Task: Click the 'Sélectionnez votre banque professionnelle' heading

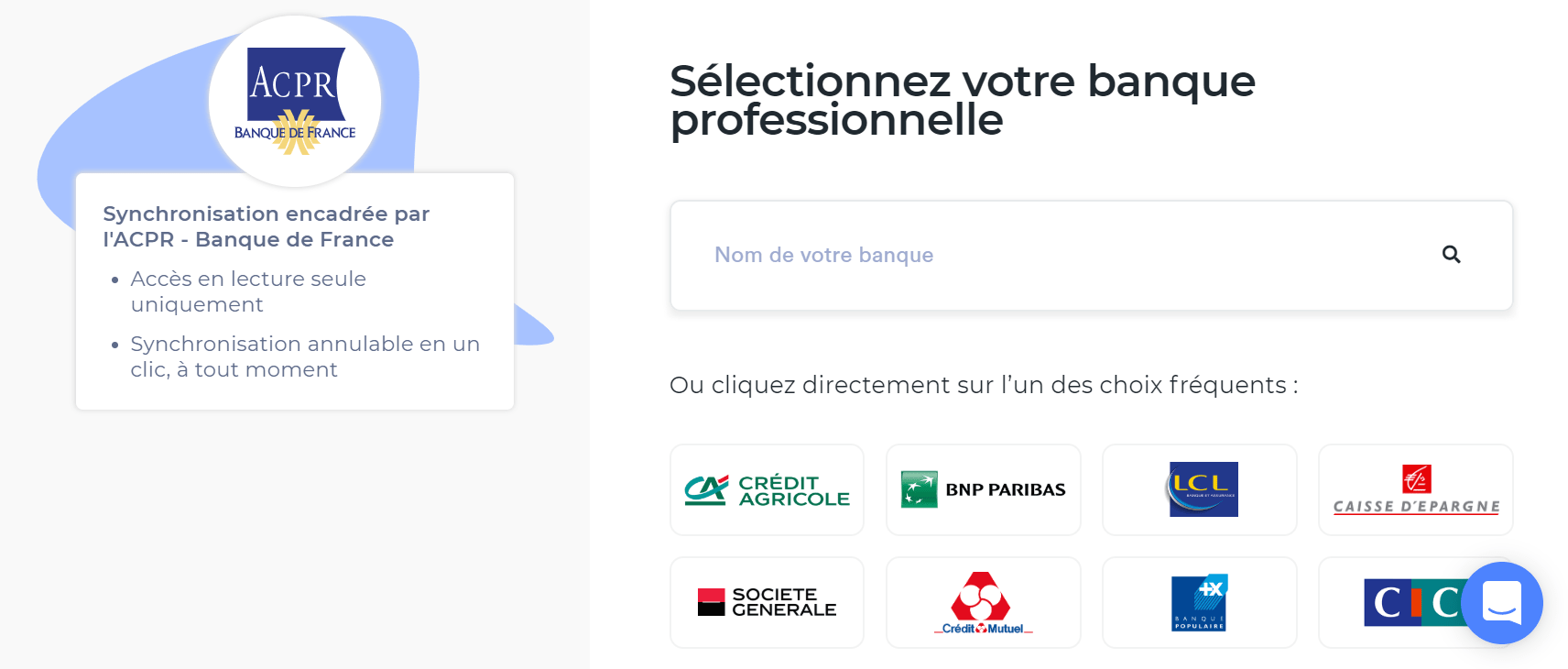Action: click(962, 100)
